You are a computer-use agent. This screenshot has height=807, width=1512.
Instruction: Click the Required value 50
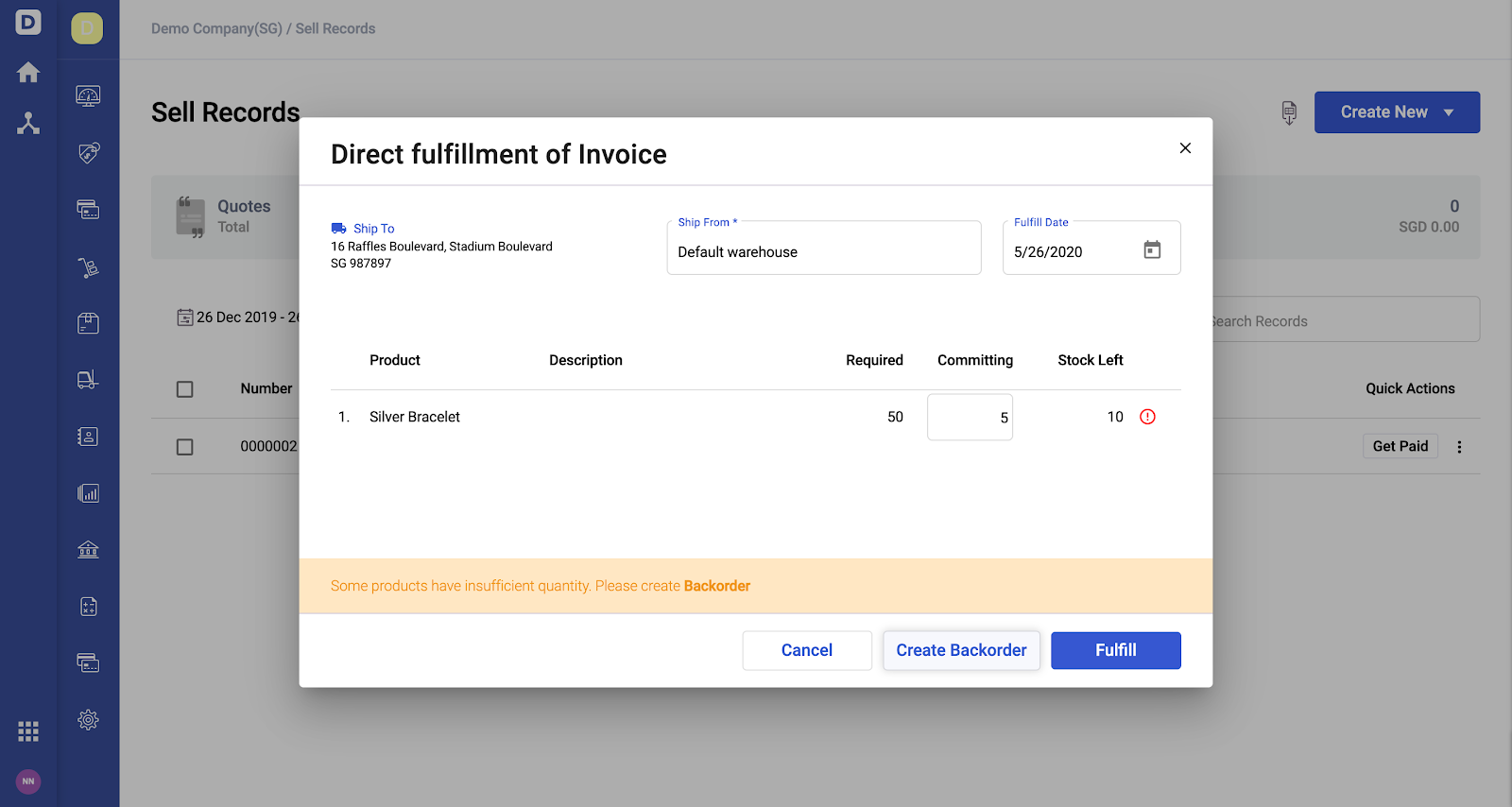(895, 417)
